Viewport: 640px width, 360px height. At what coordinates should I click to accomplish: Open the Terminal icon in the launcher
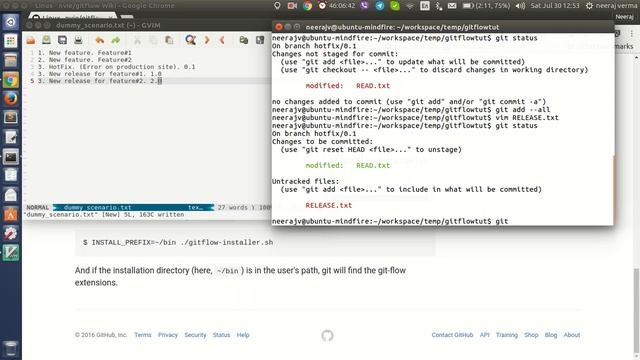(11, 157)
